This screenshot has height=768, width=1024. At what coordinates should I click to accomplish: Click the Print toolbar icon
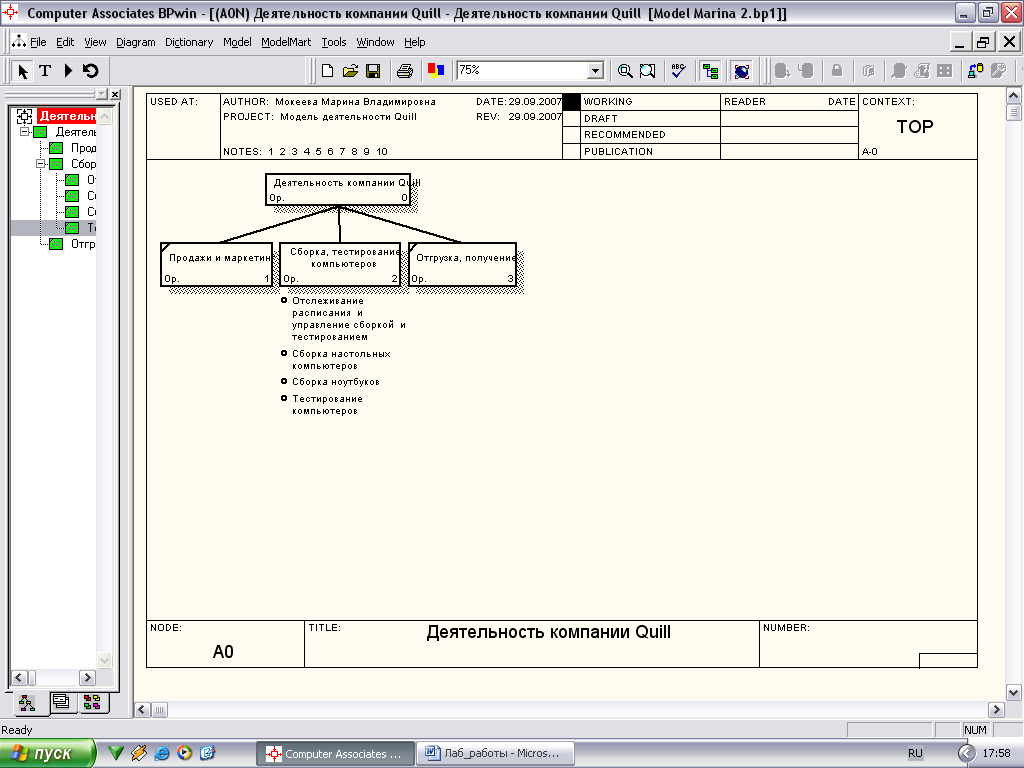click(x=405, y=71)
